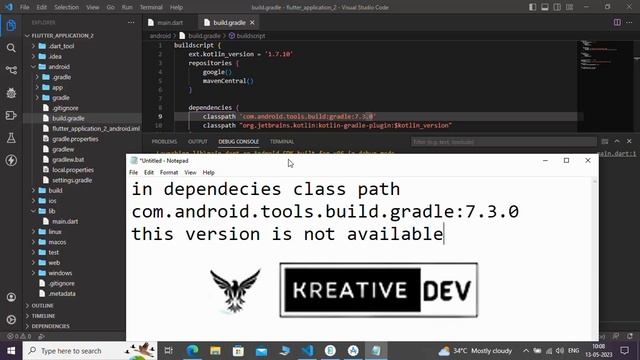Open local.properties file in explorer
This screenshot has height=360, width=640.
(73, 170)
